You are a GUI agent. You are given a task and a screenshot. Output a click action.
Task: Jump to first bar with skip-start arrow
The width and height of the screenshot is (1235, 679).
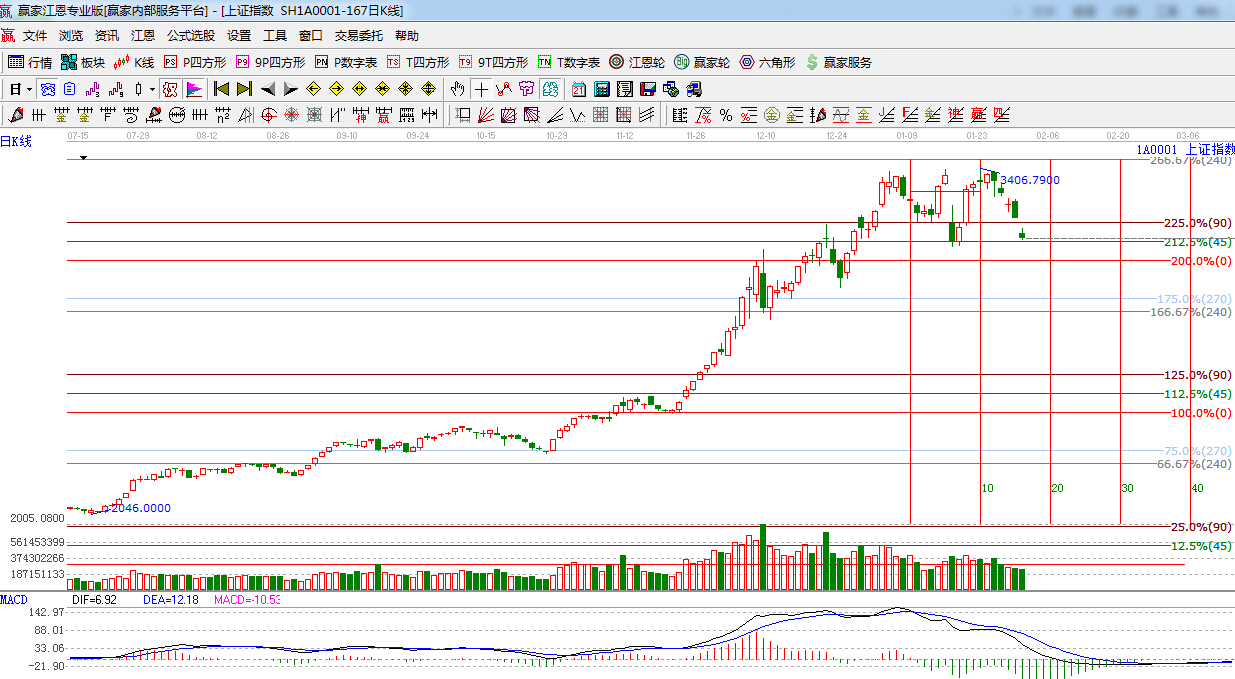(x=221, y=89)
